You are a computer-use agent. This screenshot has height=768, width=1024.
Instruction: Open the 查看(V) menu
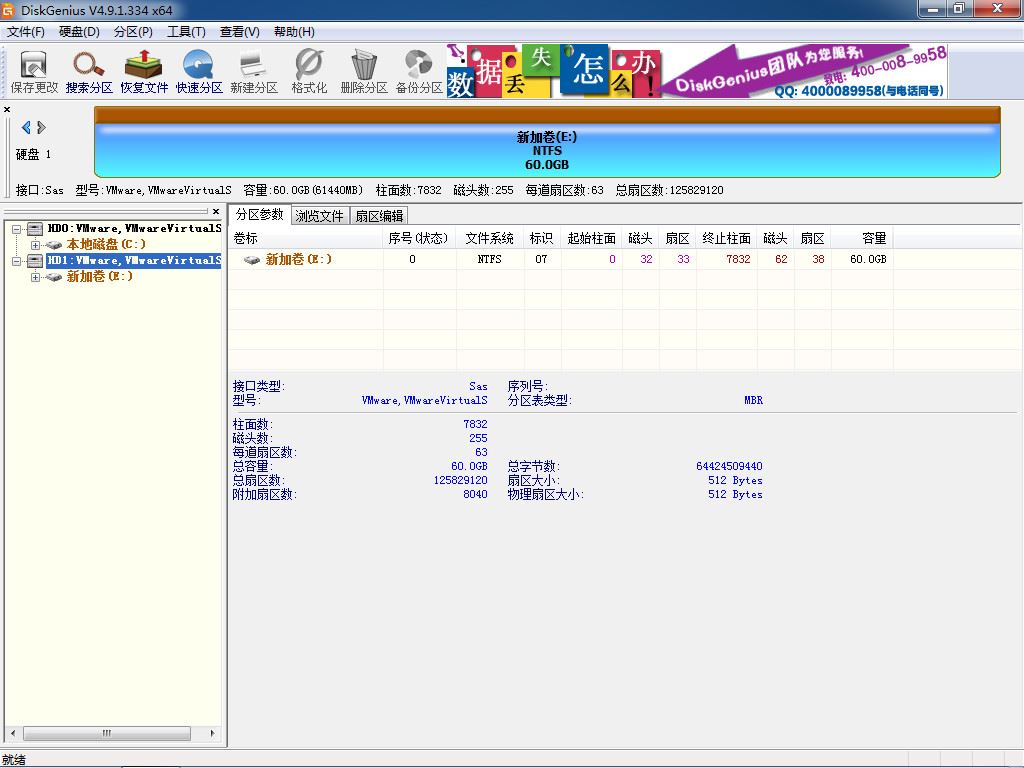(x=240, y=32)
